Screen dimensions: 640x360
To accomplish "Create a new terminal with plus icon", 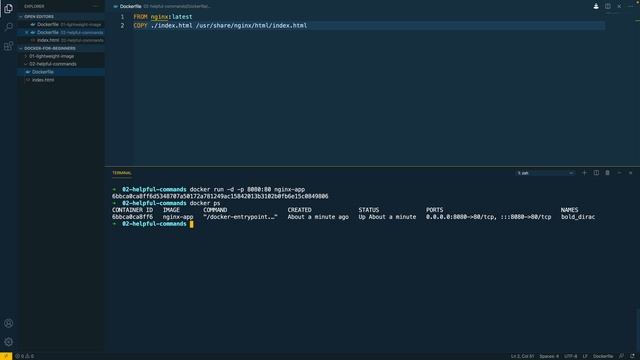I will (x=584, y=173).
